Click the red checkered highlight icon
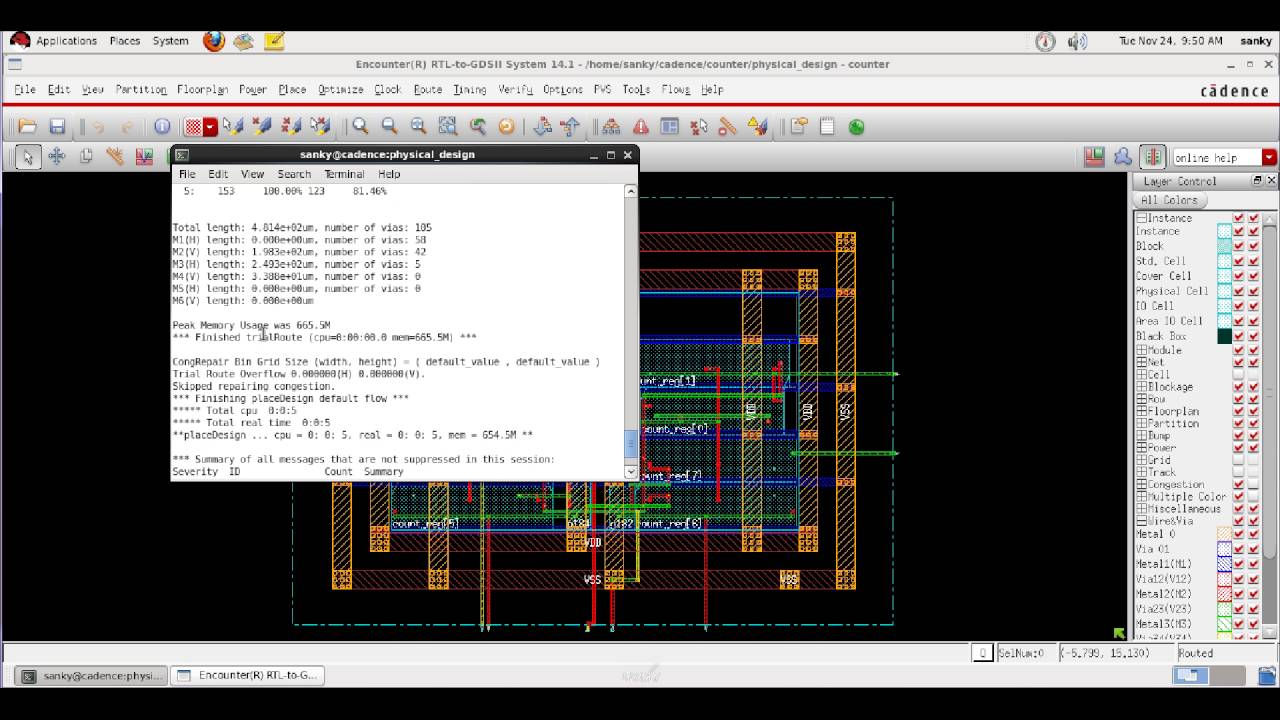This screenshot has width=1280, height=720. pyautogui.click(x=194, y=127)
